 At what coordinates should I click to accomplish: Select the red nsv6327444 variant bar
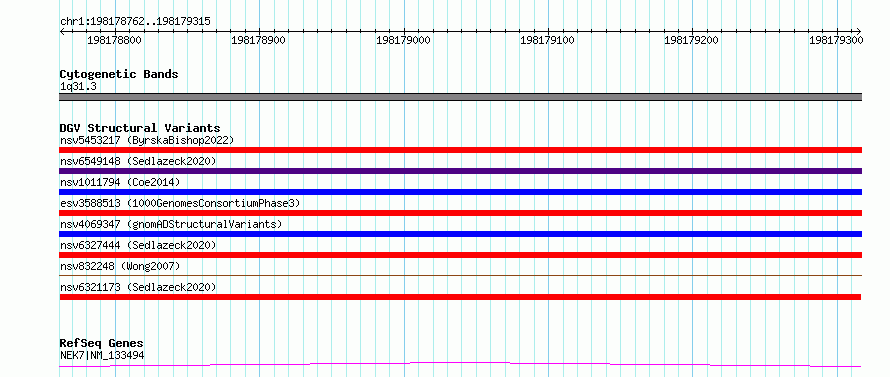point(460,255)
